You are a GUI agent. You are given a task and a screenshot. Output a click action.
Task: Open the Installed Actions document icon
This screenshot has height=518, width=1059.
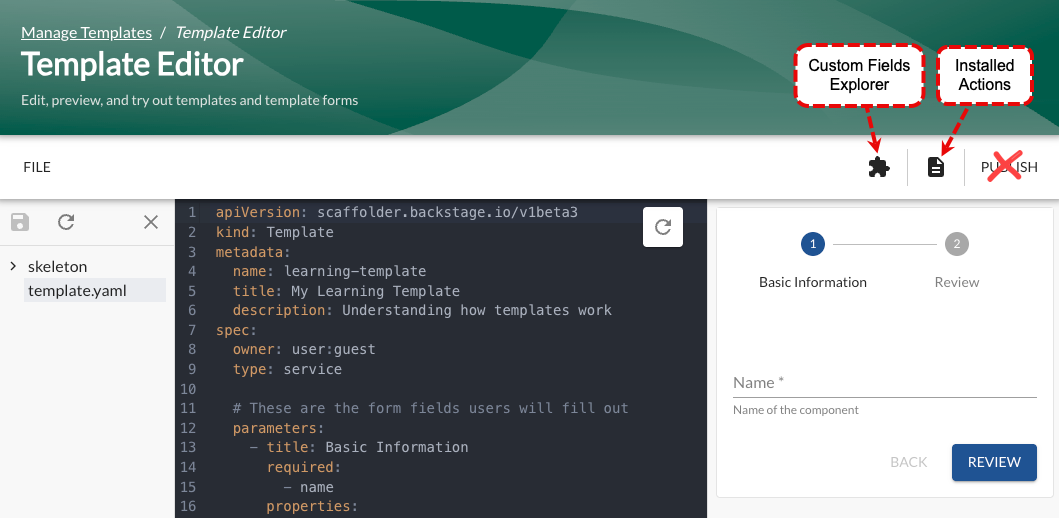935,167
